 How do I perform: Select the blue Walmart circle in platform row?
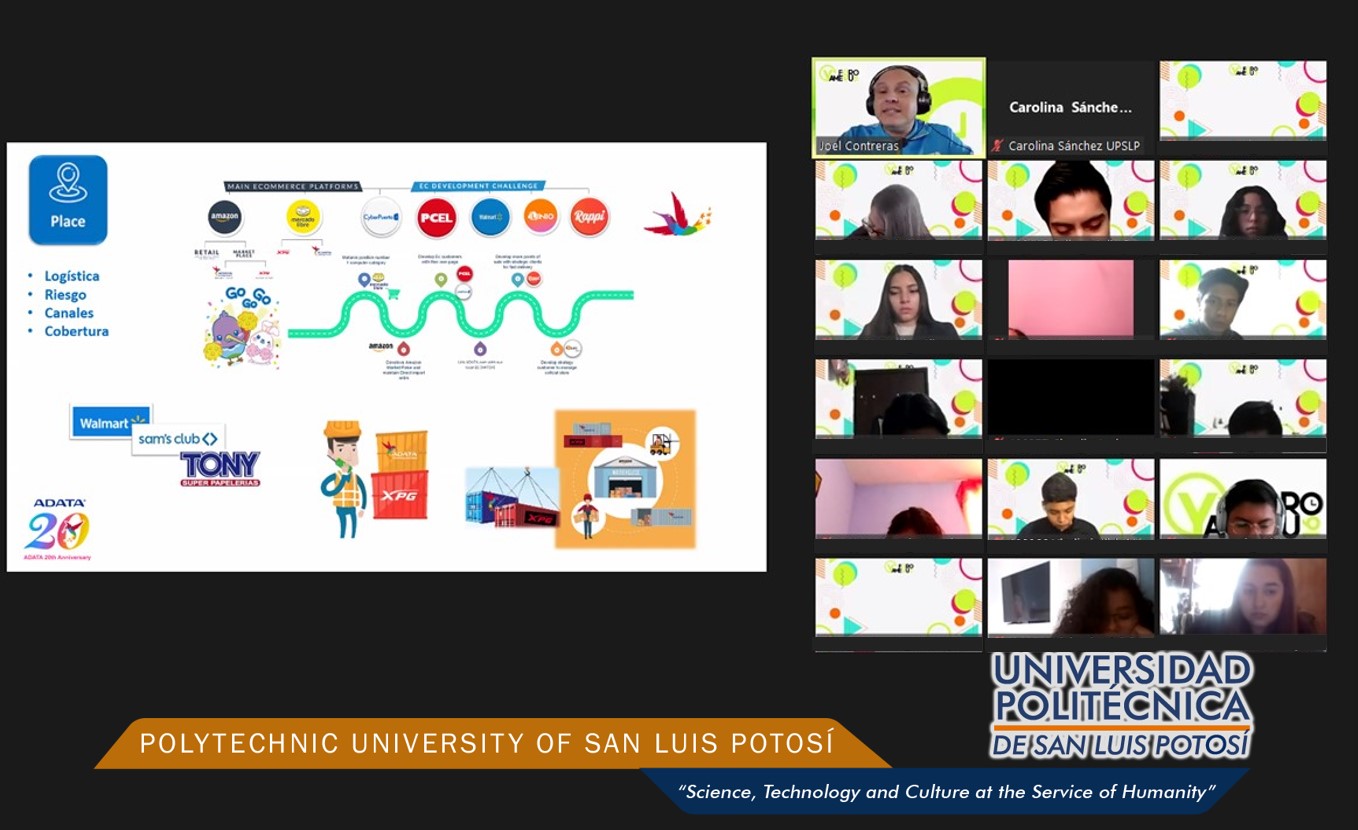tap(490, 217)
